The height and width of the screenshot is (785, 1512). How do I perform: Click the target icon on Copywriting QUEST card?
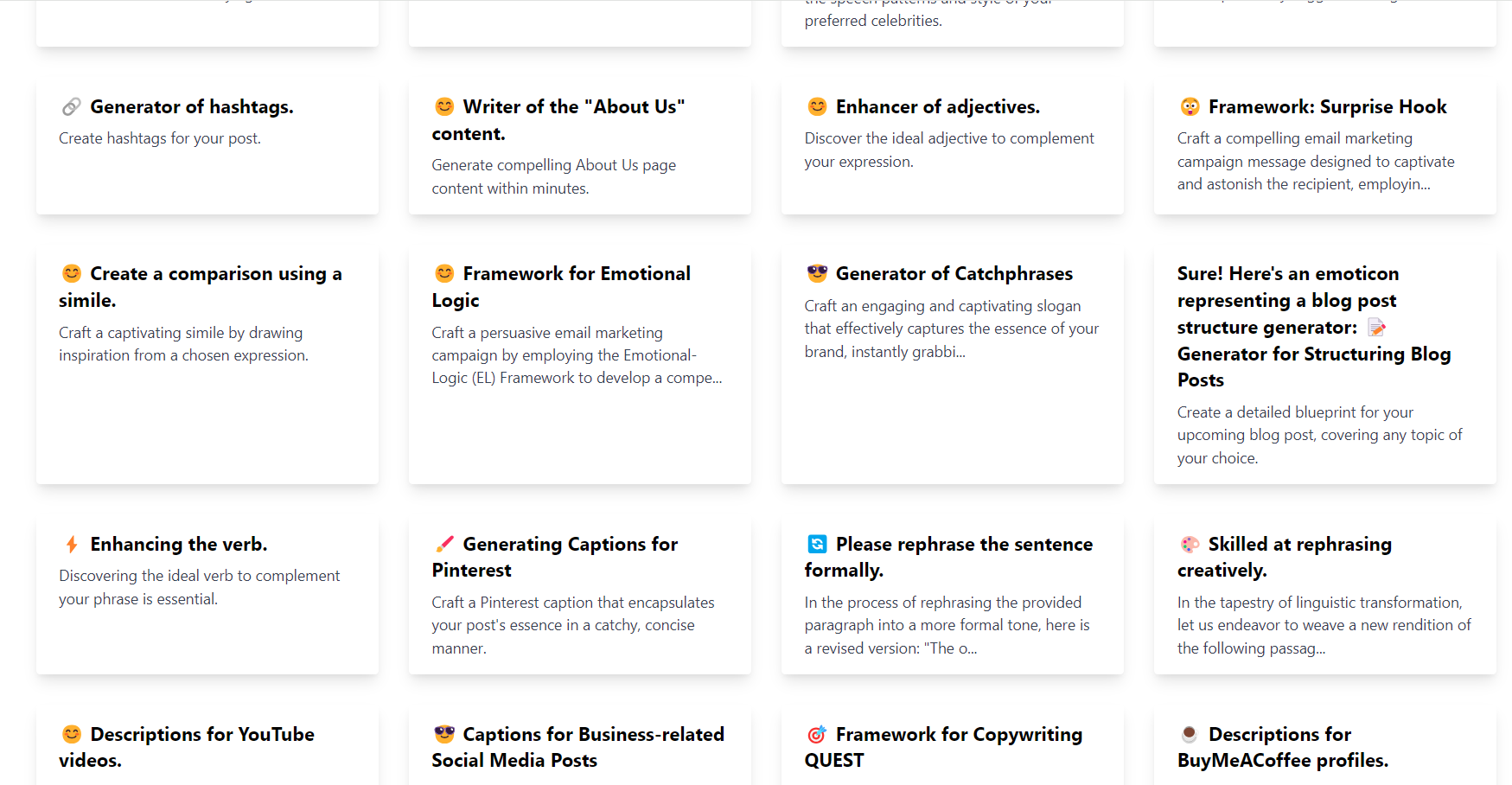[817, 734]
